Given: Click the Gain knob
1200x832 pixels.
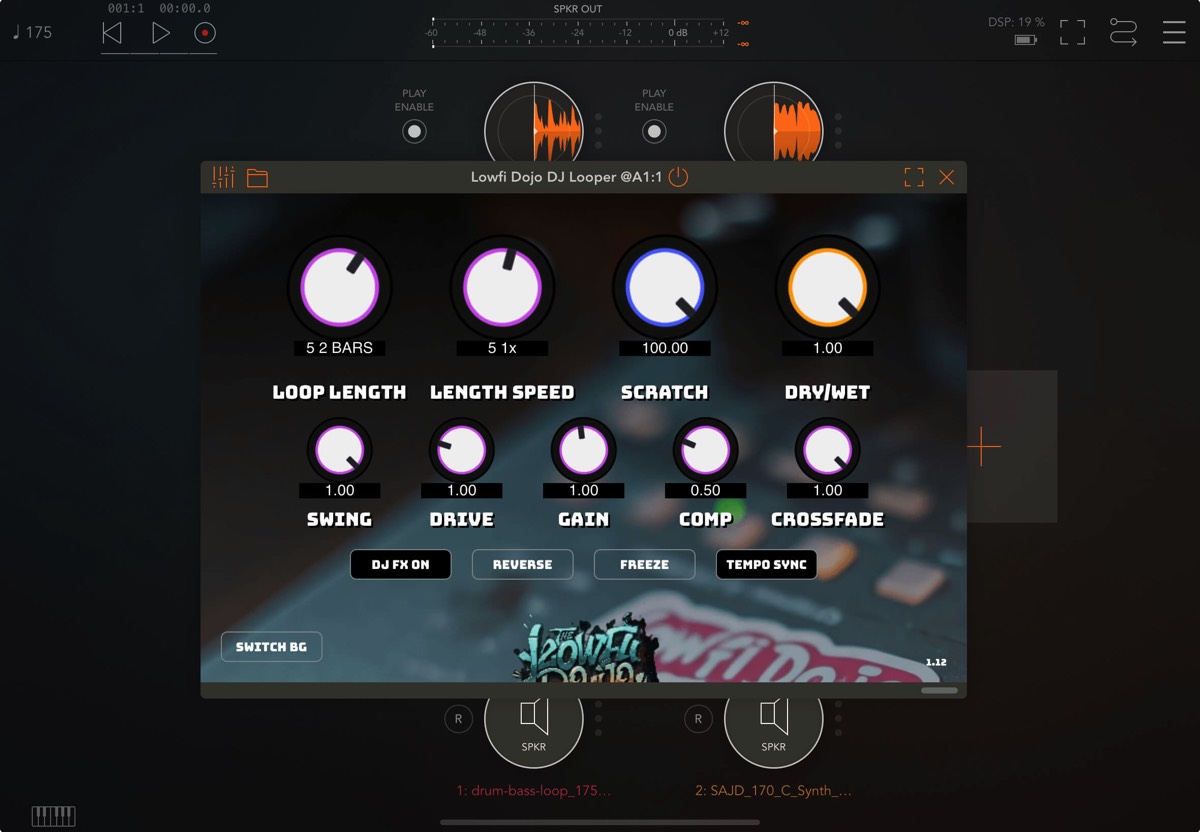Looking at the screenshot, I should (x=584, y=450).
